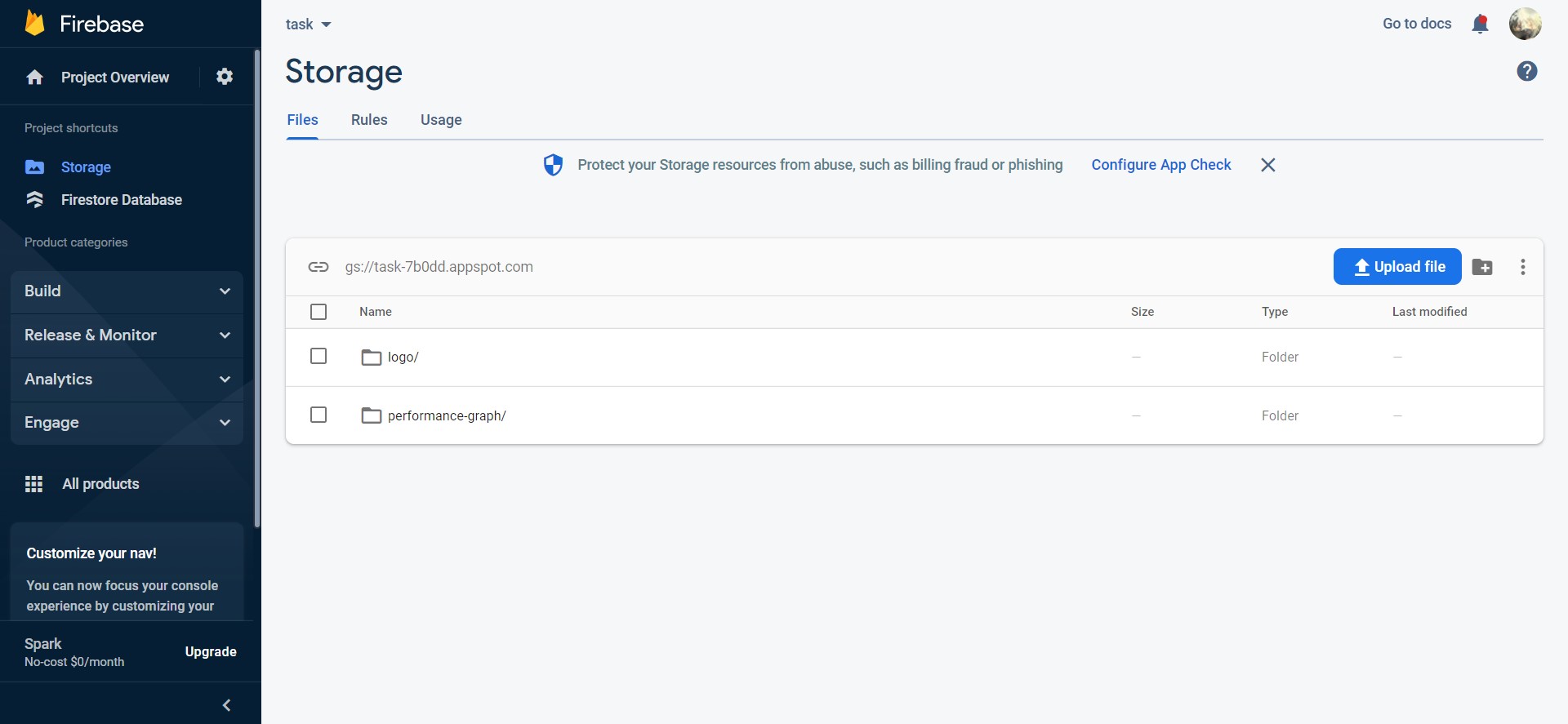Open project settings gear icon

point(225,77)
